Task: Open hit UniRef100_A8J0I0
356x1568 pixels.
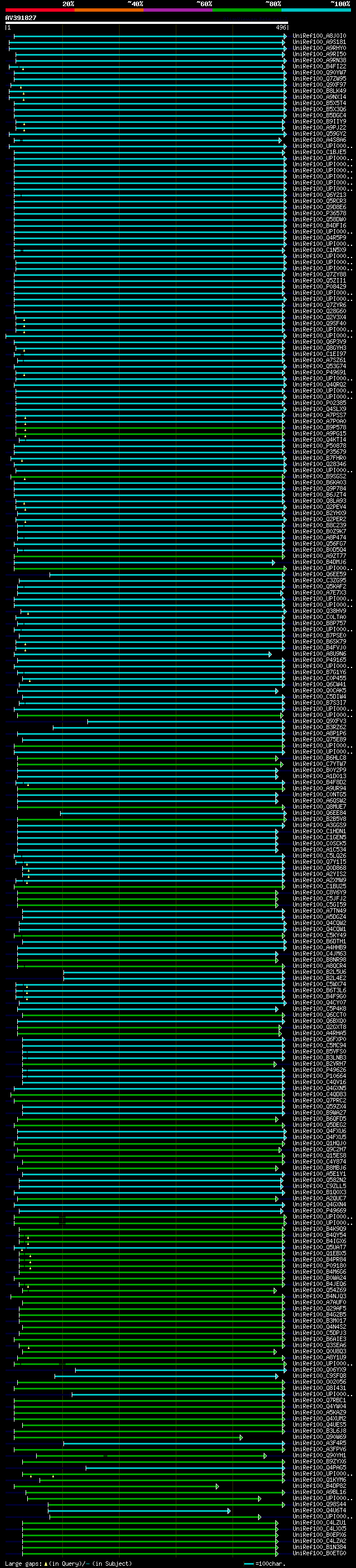Action: [319, 36]
